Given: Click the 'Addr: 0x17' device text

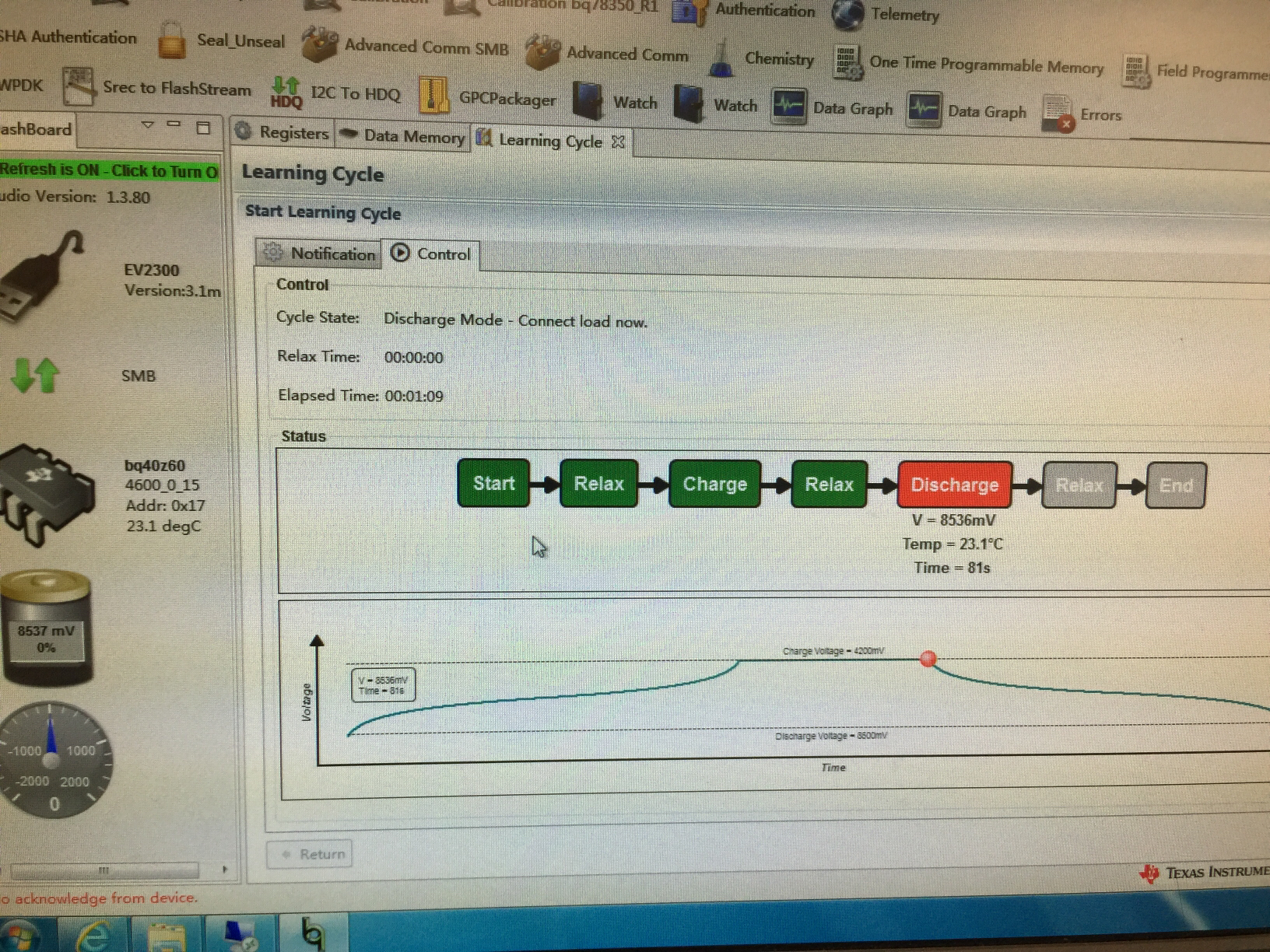Looking at the screenshot, I should pyautogui.click(x=165, y=506).
